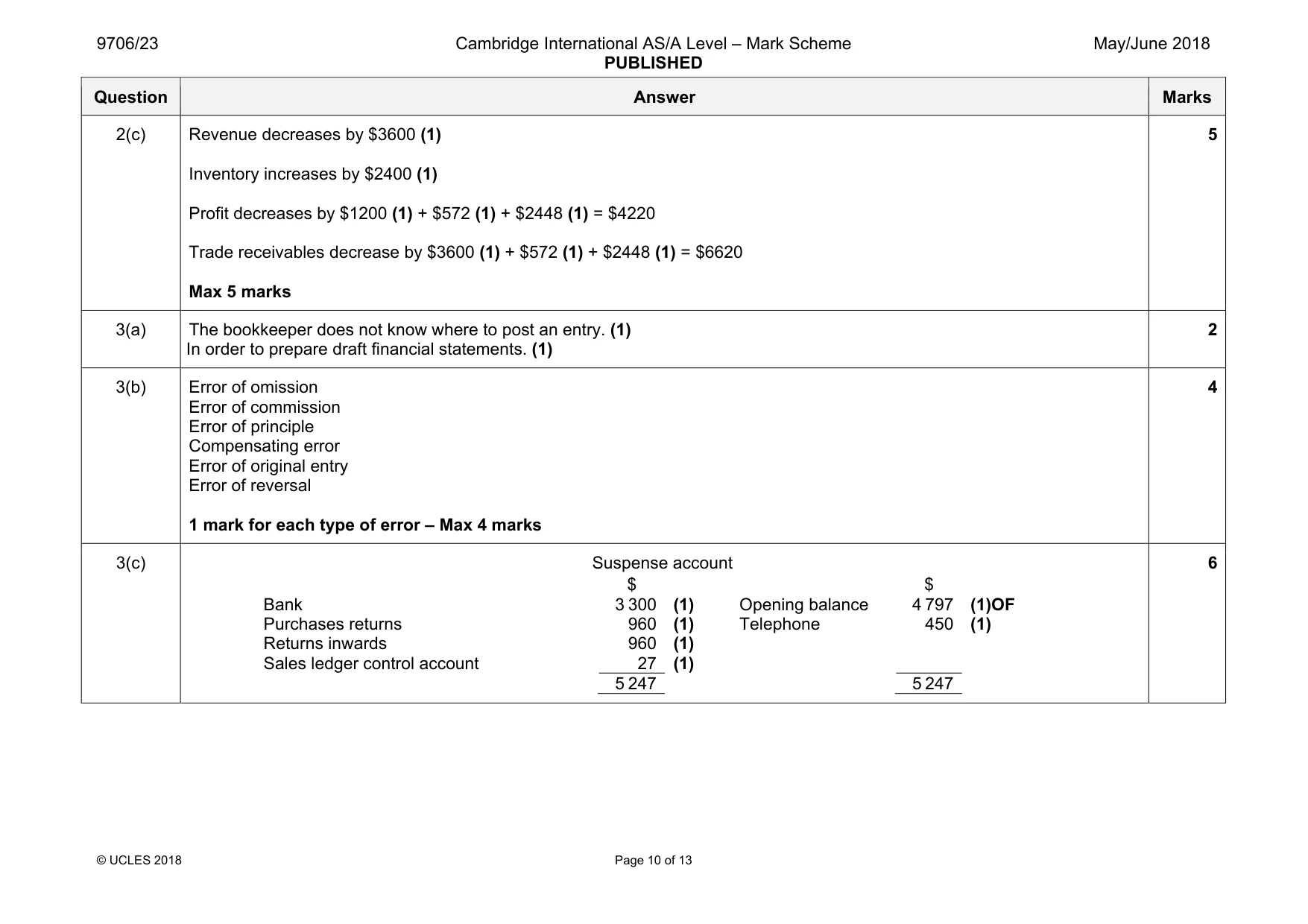This screenshot has width=1308, height=924.
Task: Click the "Max 5 marks" note
Action: click(x=240, y=292)
